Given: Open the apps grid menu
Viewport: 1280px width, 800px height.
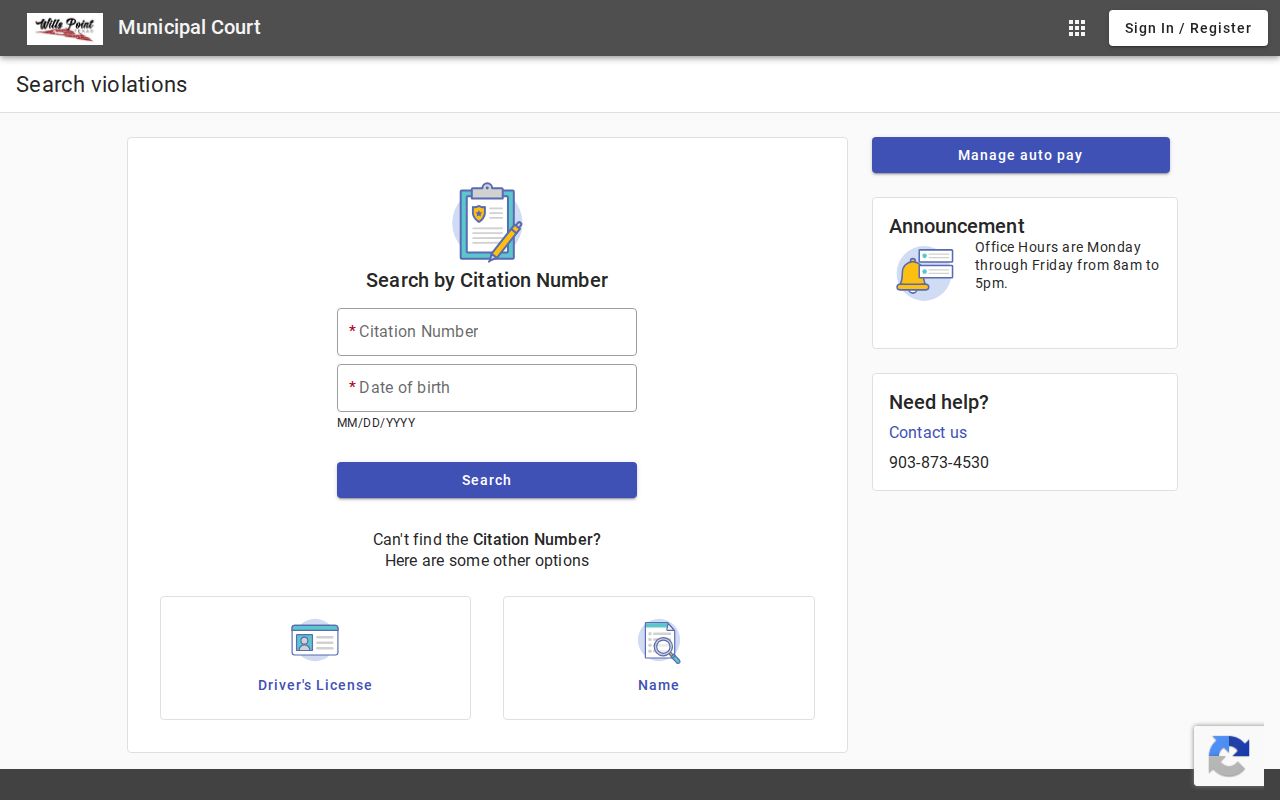Looking at the screenshot, I should pos(1077,28).
